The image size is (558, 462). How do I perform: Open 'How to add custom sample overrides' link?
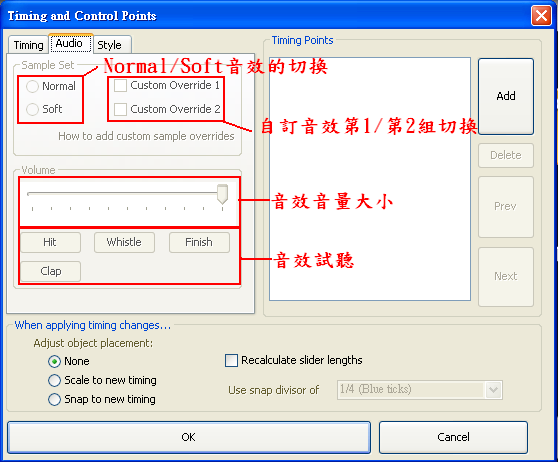[146, 136]
